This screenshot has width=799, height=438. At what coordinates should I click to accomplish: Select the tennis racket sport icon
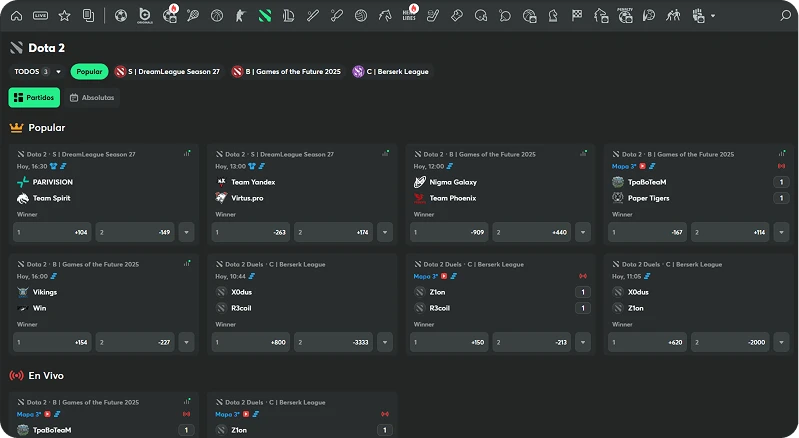(192, 15)
